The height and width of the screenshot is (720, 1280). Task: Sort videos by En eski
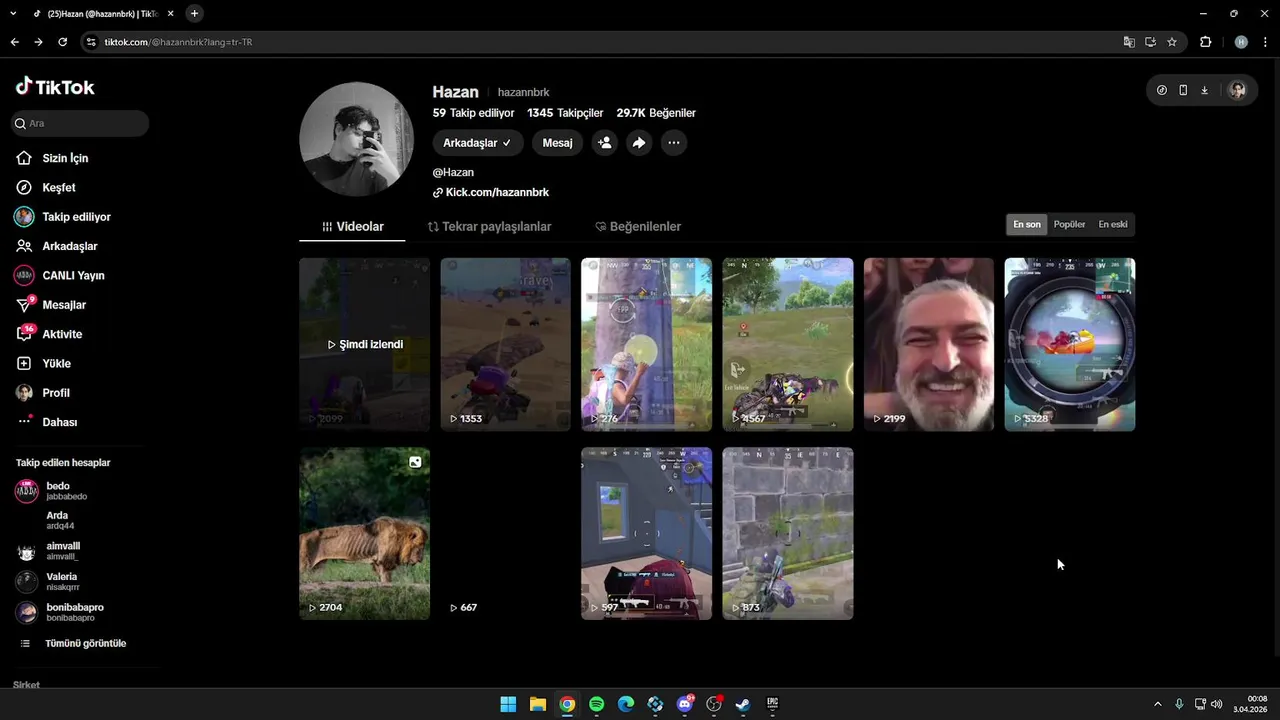pyautogui.click(x=1113, y=224)
